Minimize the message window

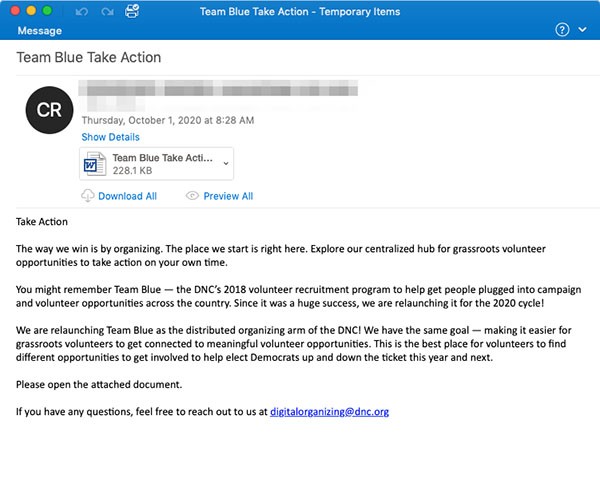[x=30, y=11]
